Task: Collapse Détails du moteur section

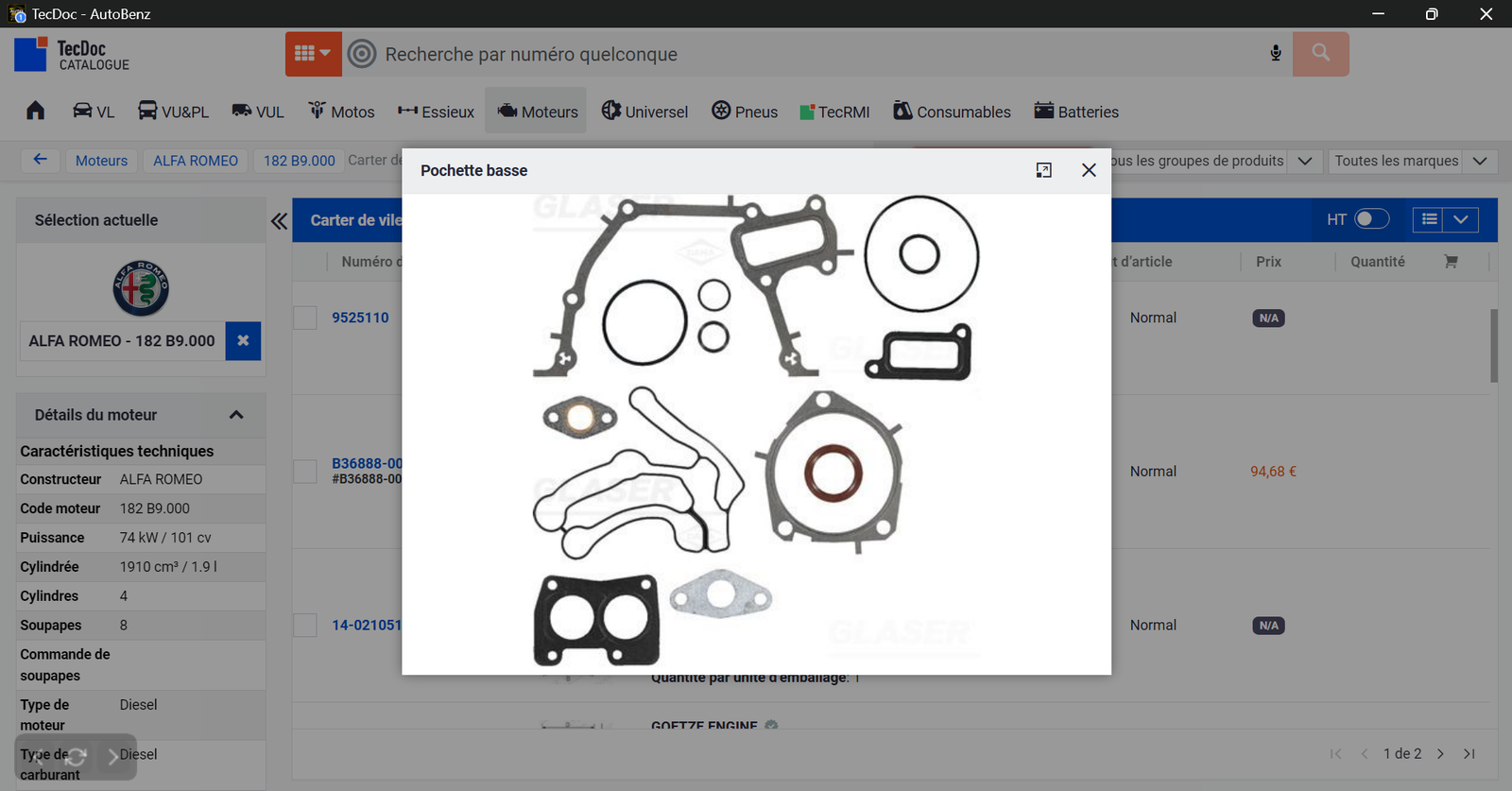Action: click(x=236, y=415)
